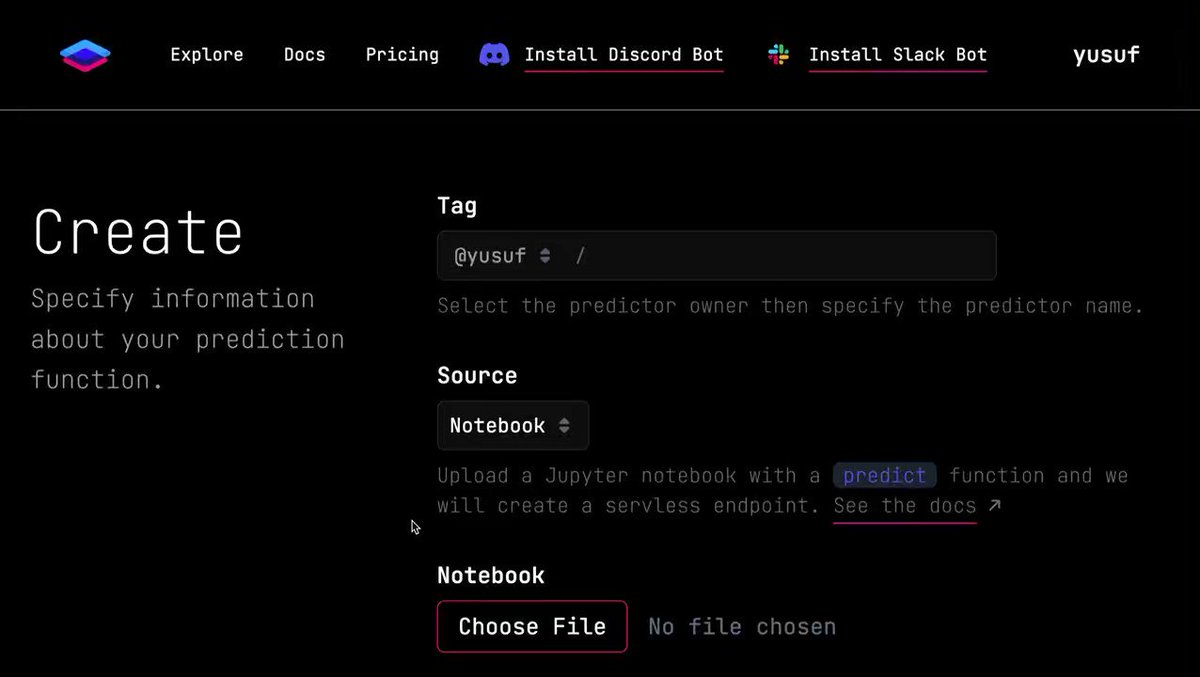Open the yusuf account menu

point(1106,55)
